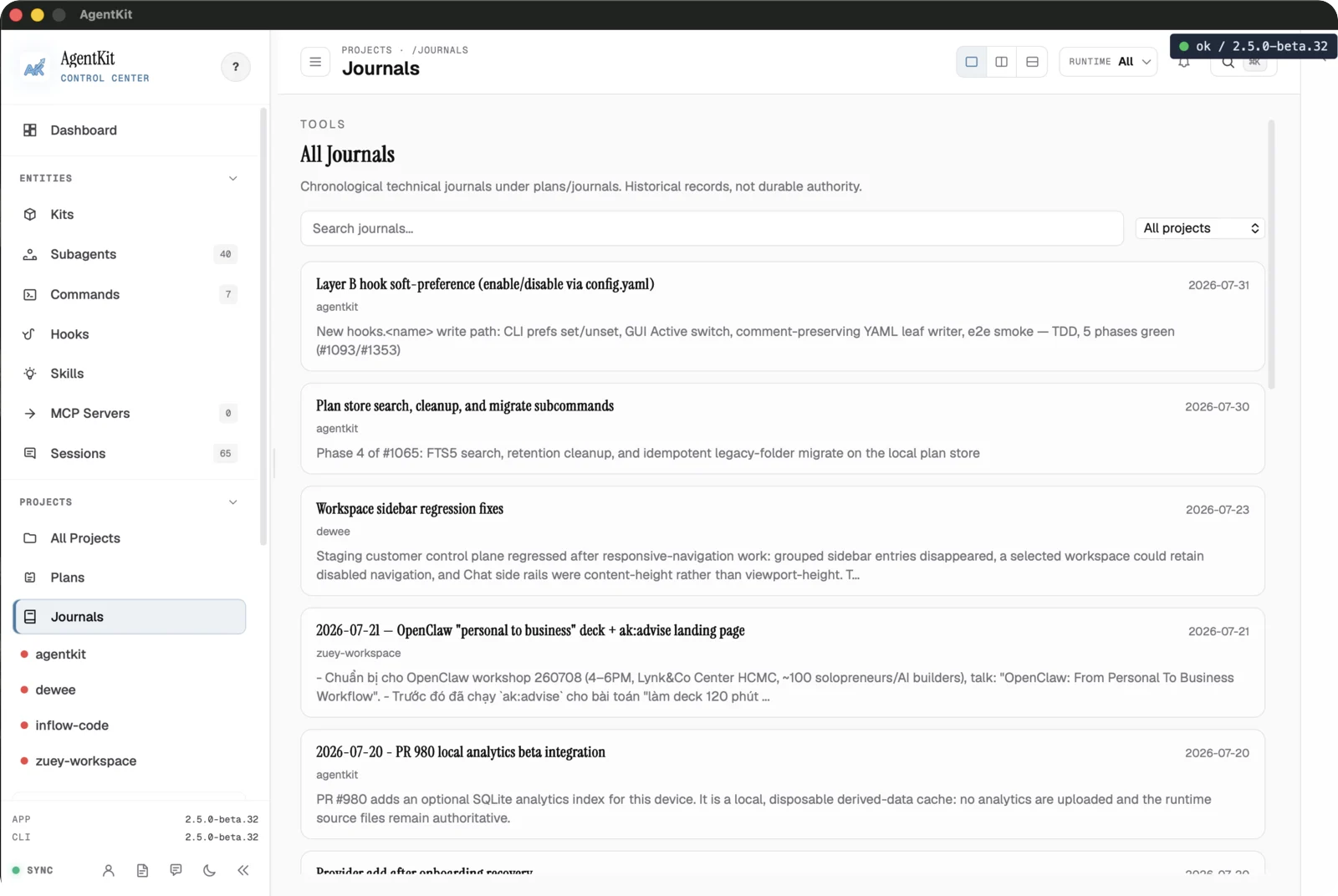Open the document icon in sidebar footer
This screenshot has height=896, width=1338.
(x=142, y=871)
